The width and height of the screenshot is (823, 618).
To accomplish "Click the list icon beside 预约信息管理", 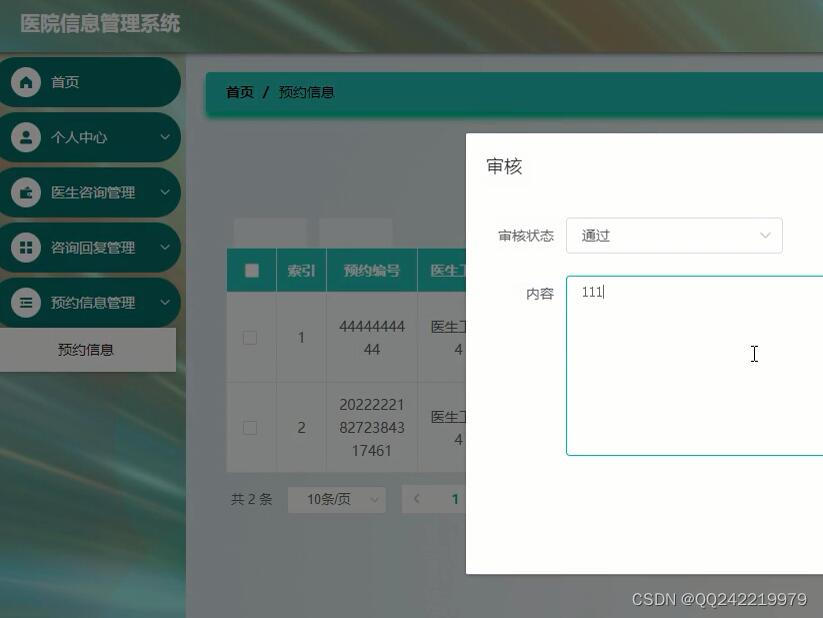I will coord(25,302).
